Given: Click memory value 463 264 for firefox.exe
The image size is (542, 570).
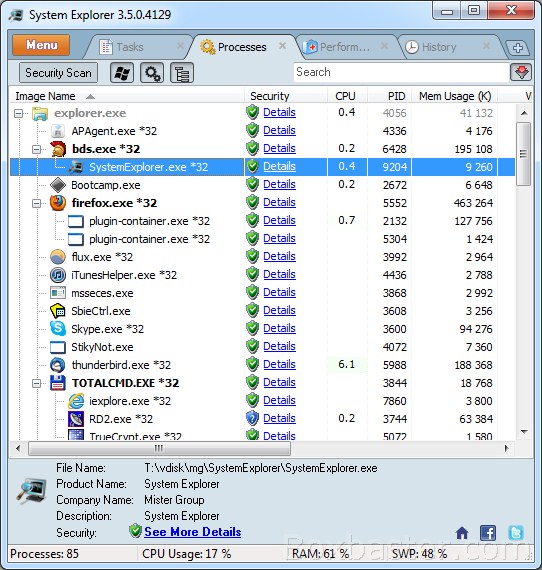Looking at the screenshot, I should coord(473,203).
